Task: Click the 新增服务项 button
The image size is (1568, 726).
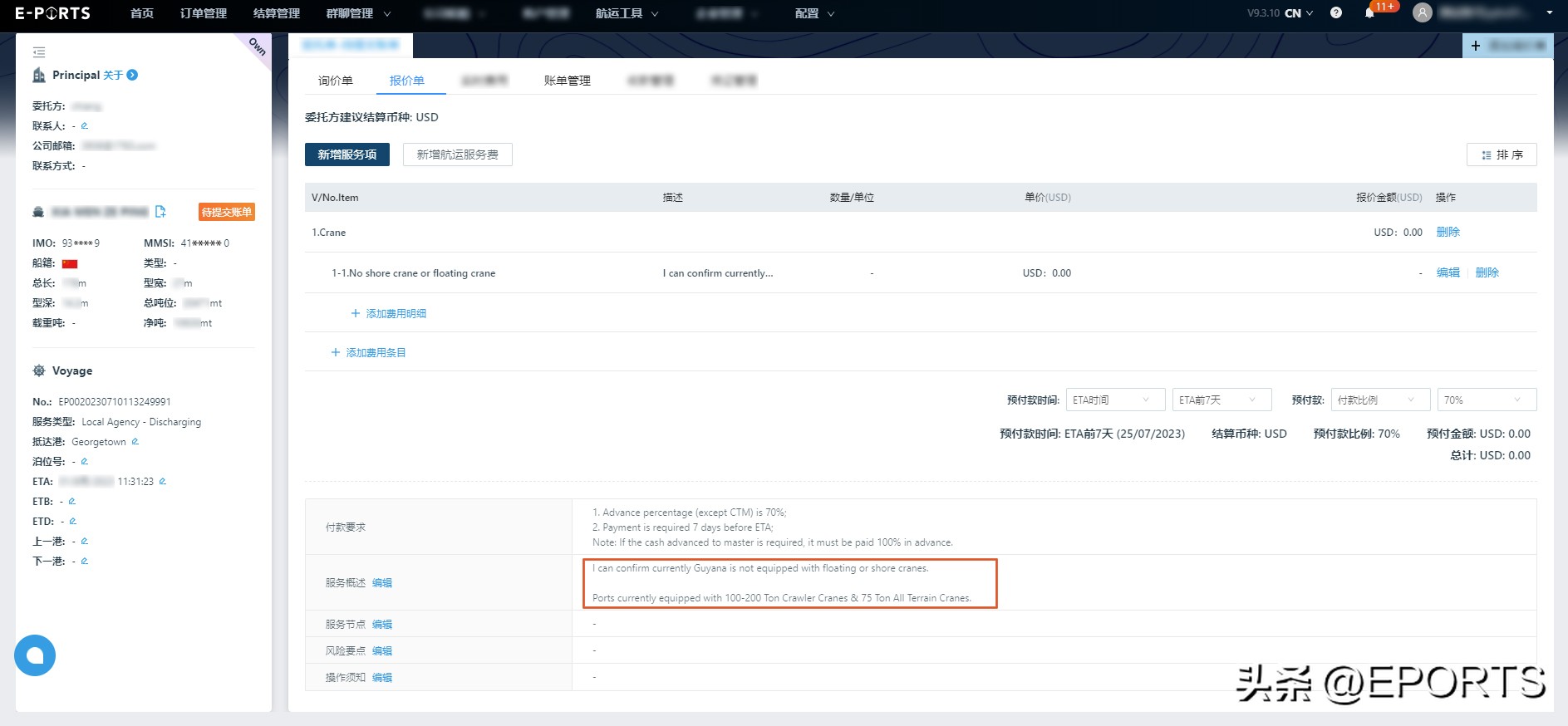Action: 347,155
